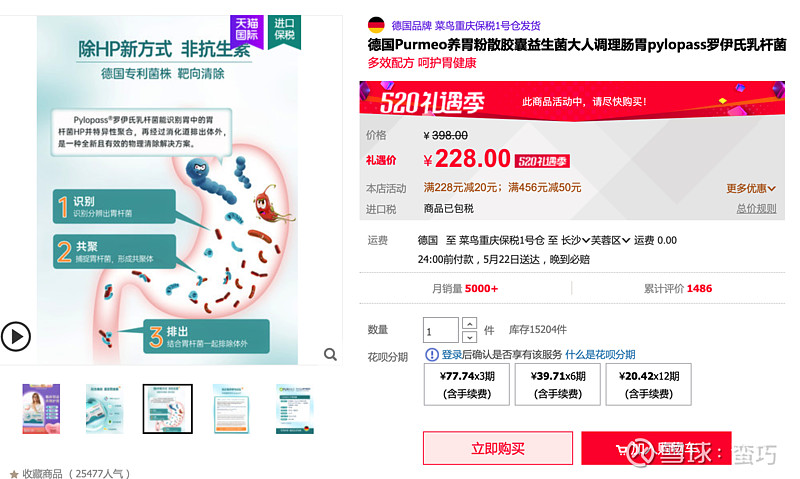Select the 6-period ¥39.71 installment option
This screenshot has height=479, width=800.
pos(558,385)
